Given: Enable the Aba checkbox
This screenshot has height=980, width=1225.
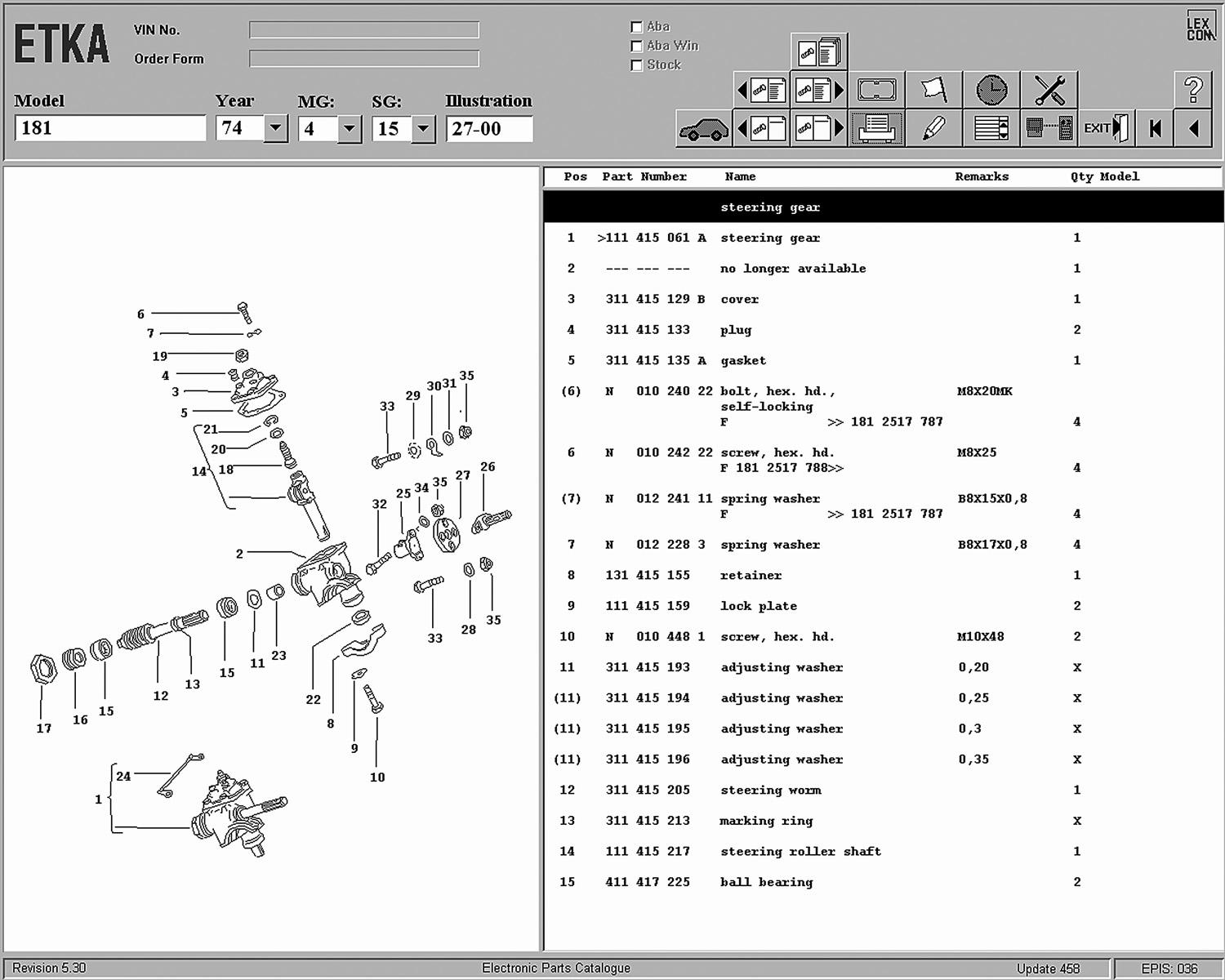Looking at the screenshot, I should [x=637, y=27].
